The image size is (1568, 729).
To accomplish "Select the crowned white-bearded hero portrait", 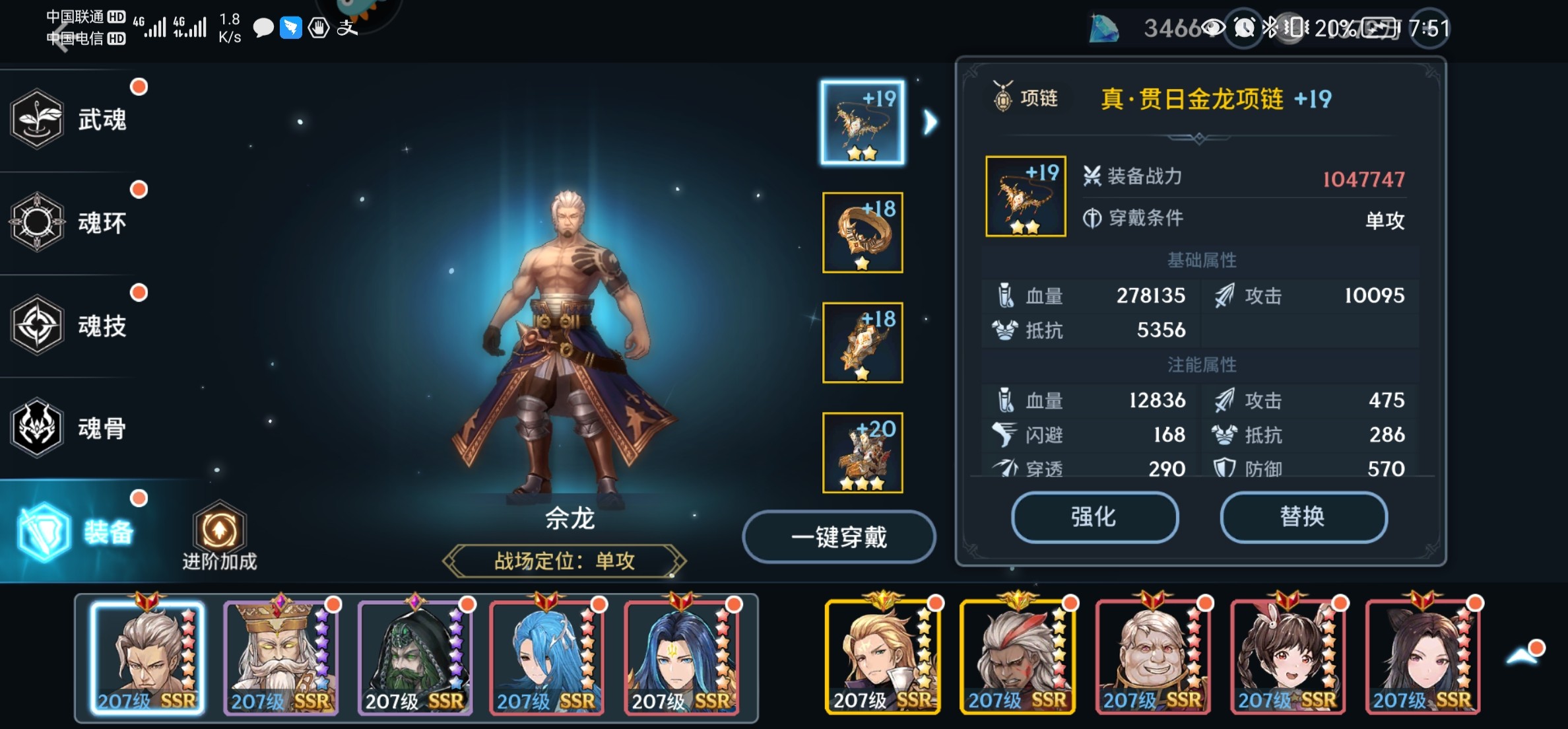I will point(281,656).
